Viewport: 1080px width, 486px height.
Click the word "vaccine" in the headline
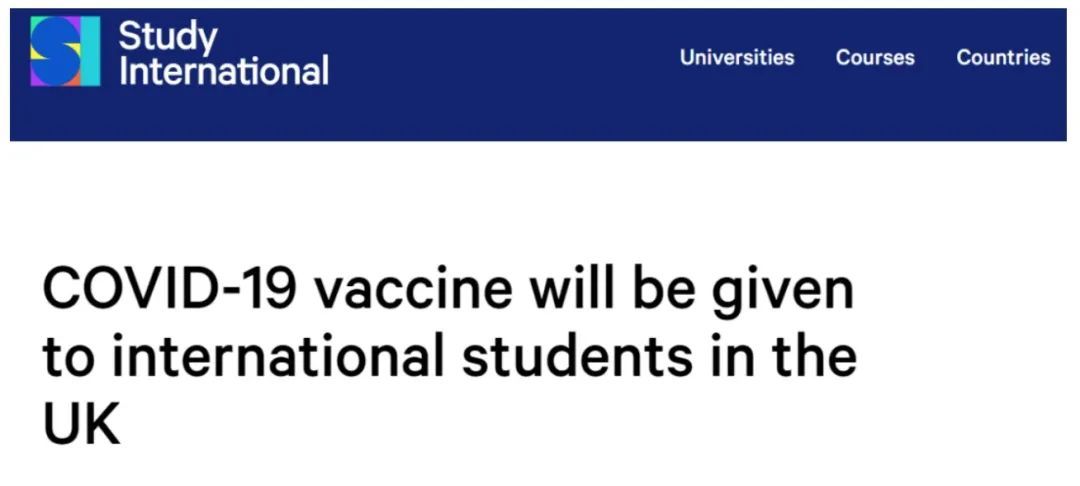coord(413,290)
